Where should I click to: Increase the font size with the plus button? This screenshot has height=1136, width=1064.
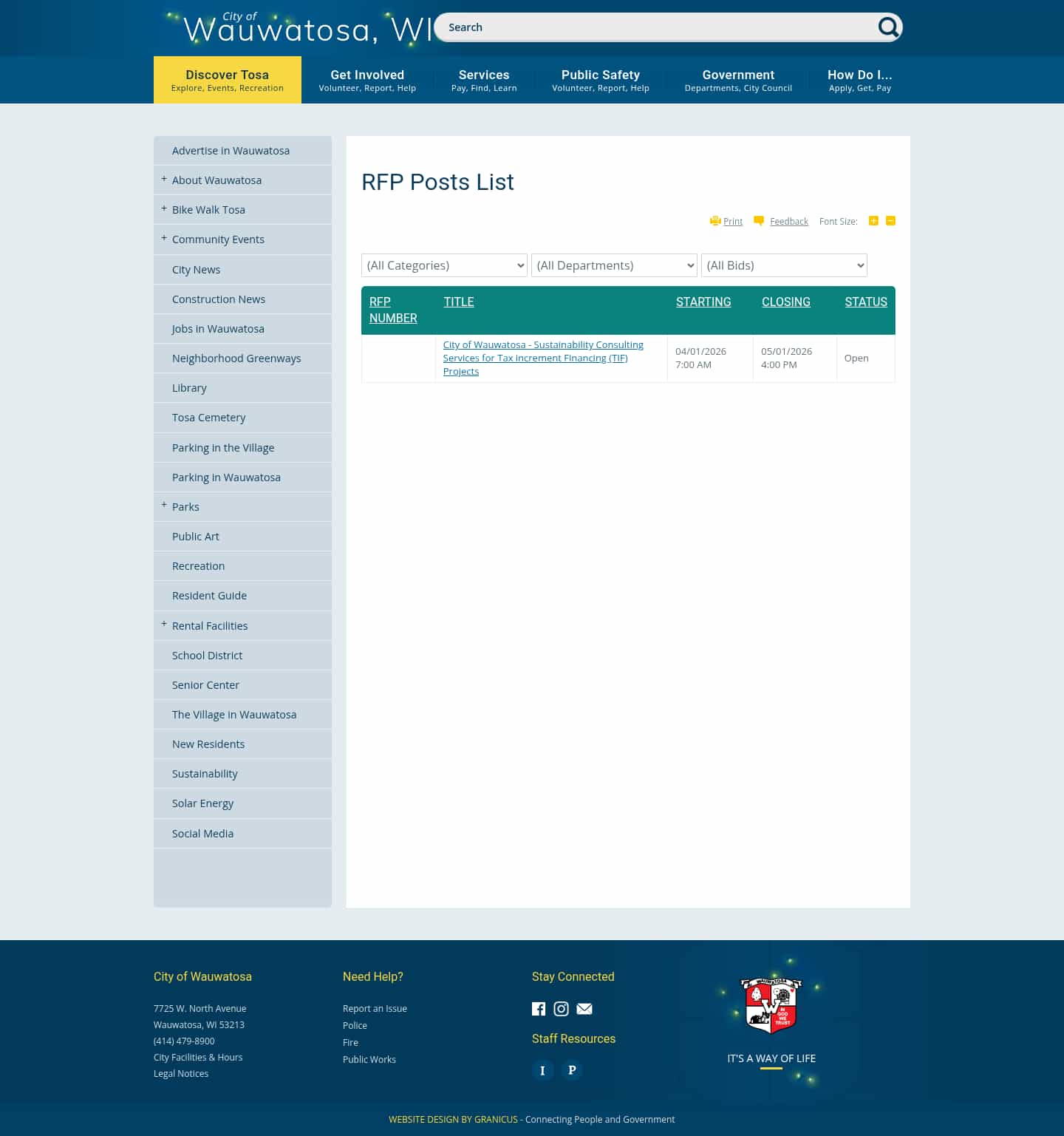(873, 220)
